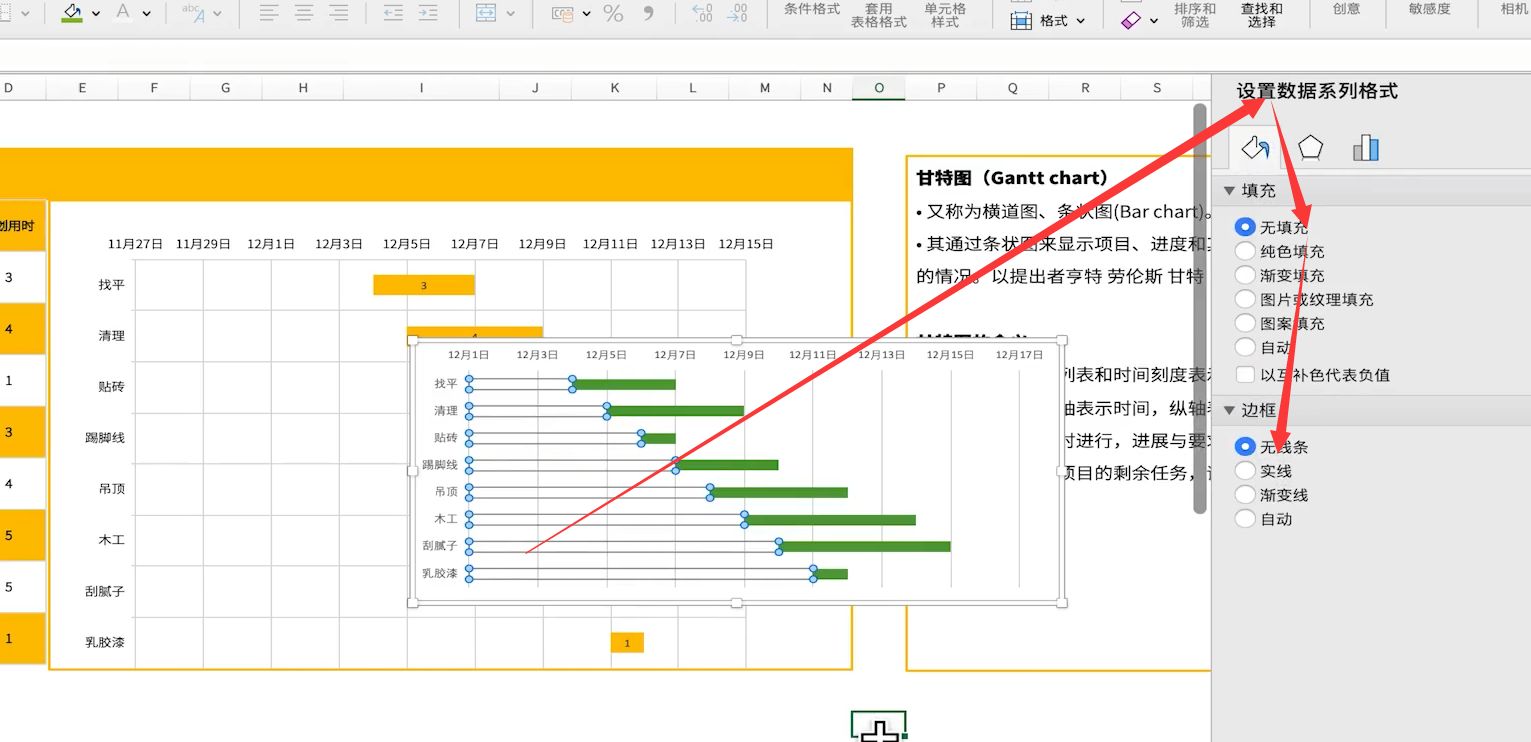Open the Series Options bar chart icon

pos(1365,148)
